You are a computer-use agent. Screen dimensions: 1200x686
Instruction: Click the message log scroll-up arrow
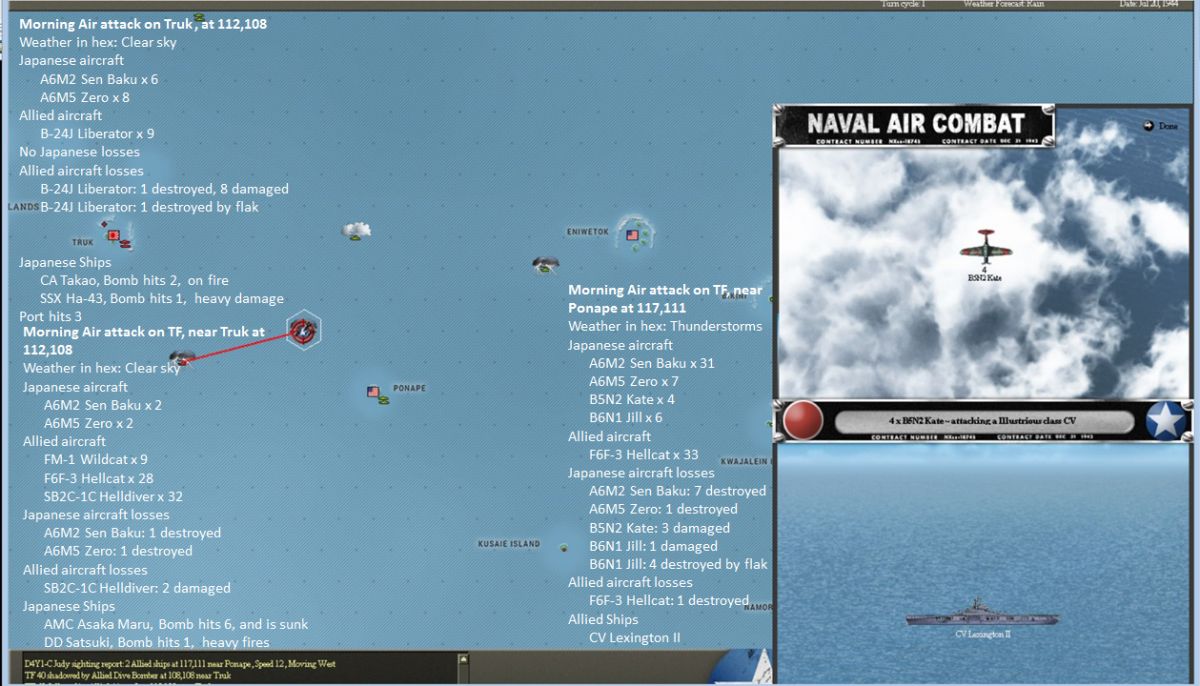pos(465,660)
